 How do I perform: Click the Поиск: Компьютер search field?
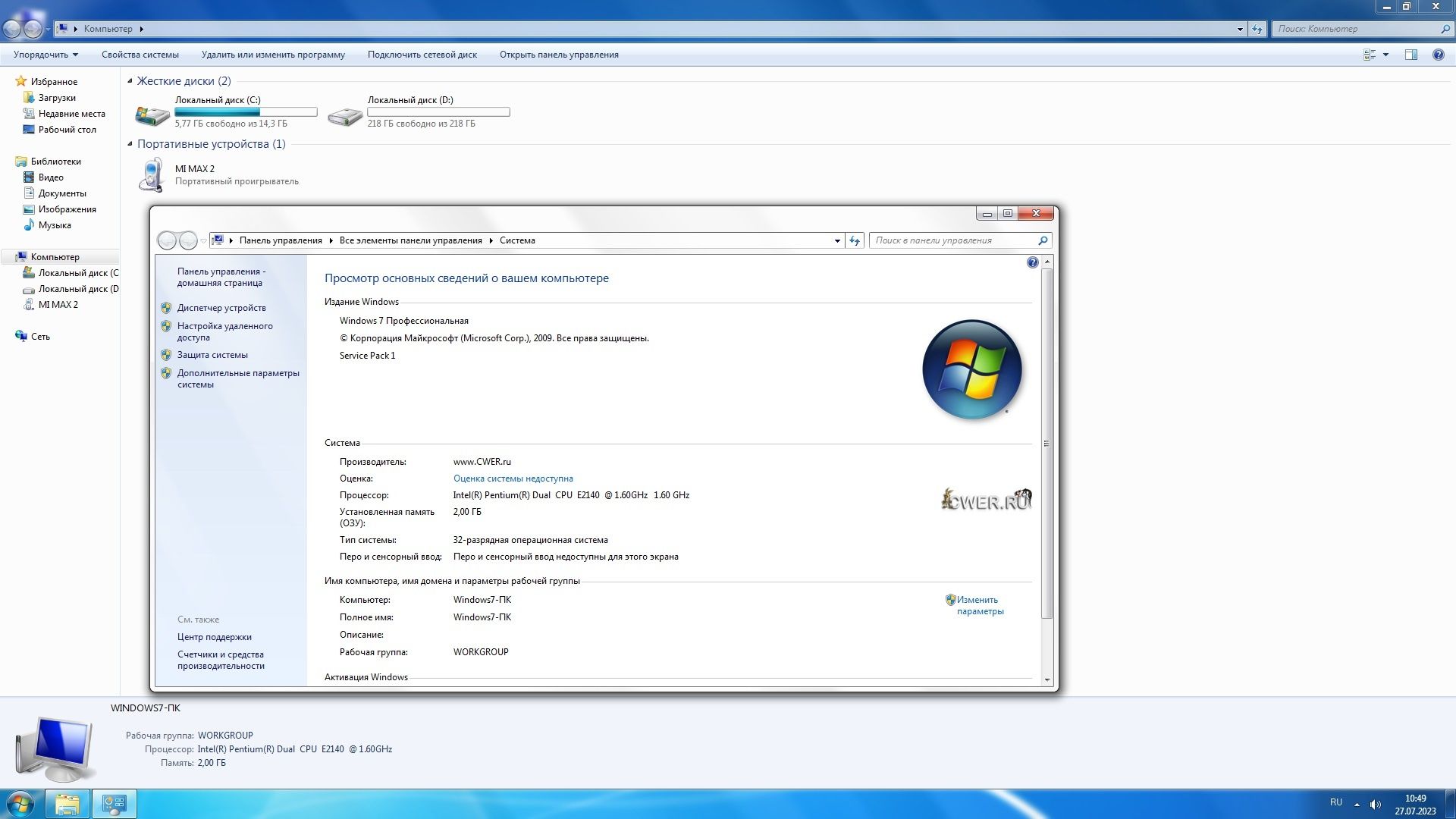pos(1357,29)
